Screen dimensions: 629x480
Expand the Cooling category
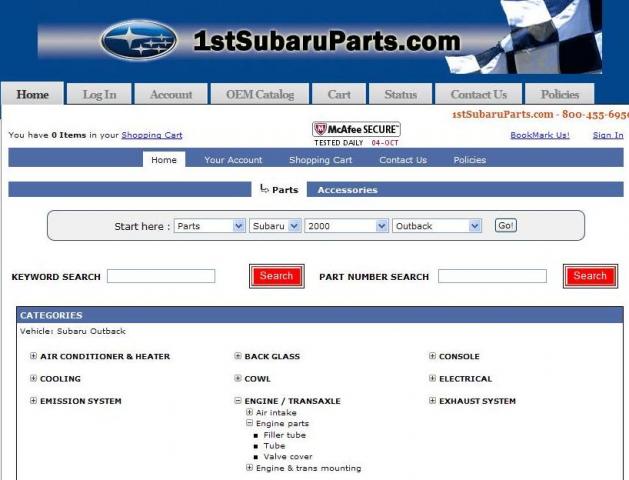click(x=33, y=378)
